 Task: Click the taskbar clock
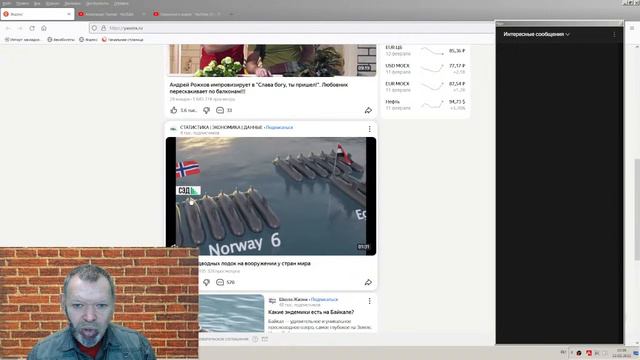(621, 353)
